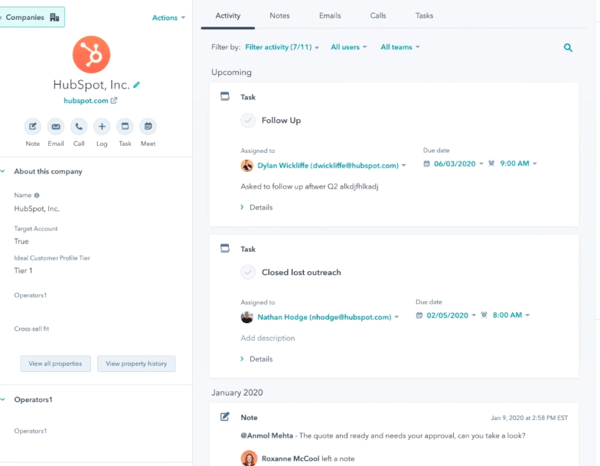The height and width of the screenshot is (466, 600).
Task: Click the Target Account True value
Action: (x=21, y=241)
